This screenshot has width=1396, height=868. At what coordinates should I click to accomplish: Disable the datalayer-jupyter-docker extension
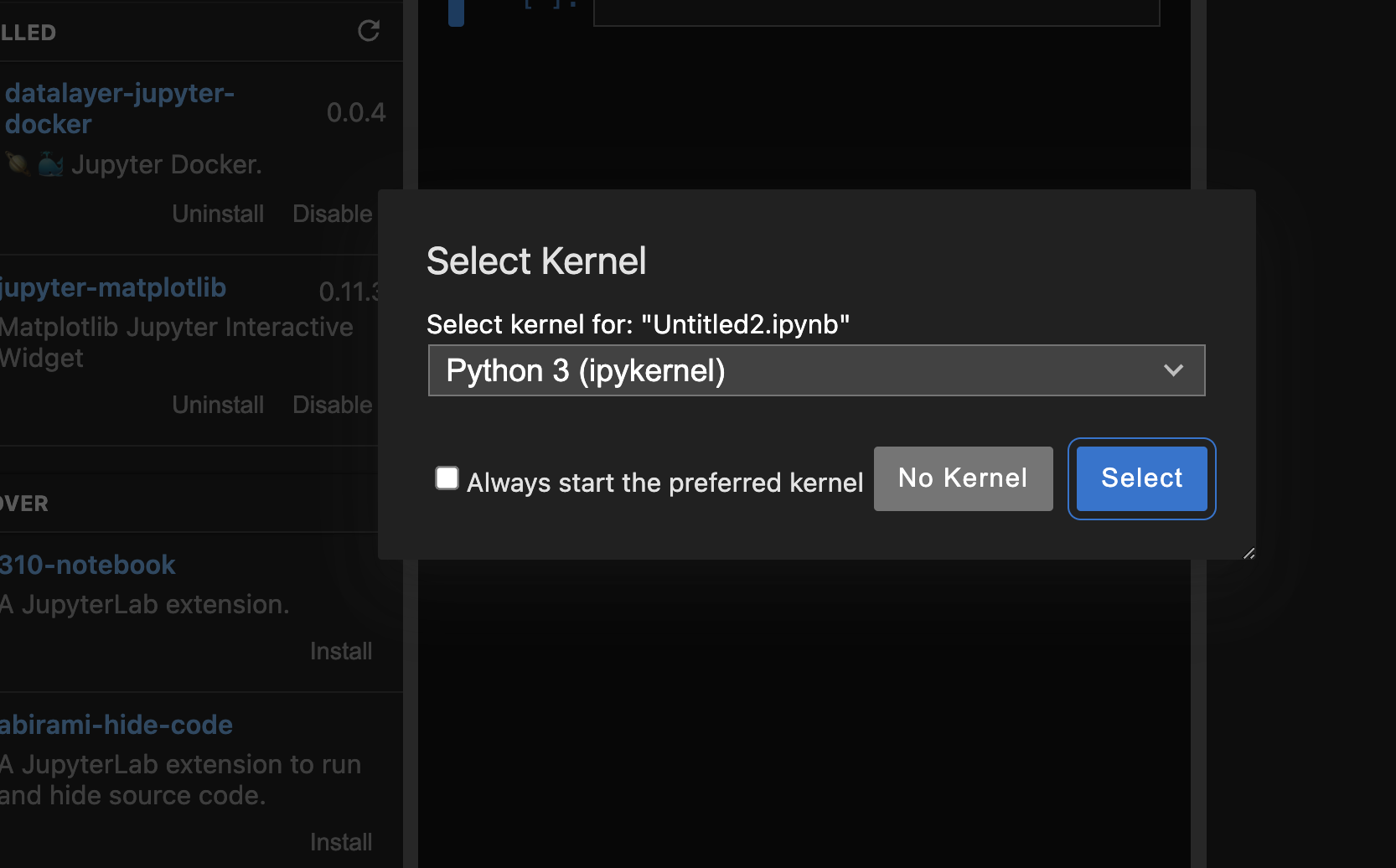(333, 214)
